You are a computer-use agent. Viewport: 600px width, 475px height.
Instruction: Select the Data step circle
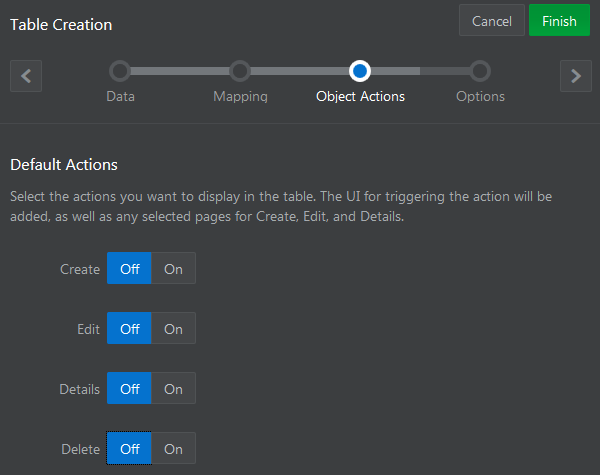(120, 71)
